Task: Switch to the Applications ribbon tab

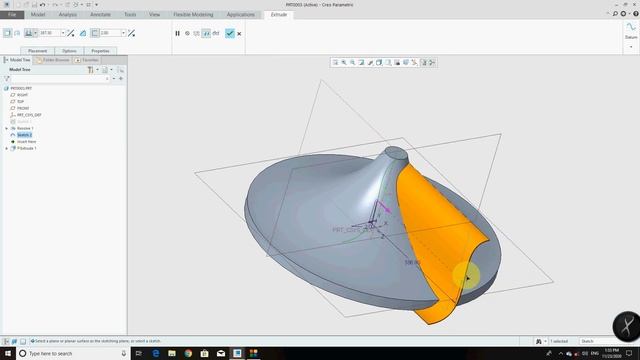Action: click(x=241, y=15)
